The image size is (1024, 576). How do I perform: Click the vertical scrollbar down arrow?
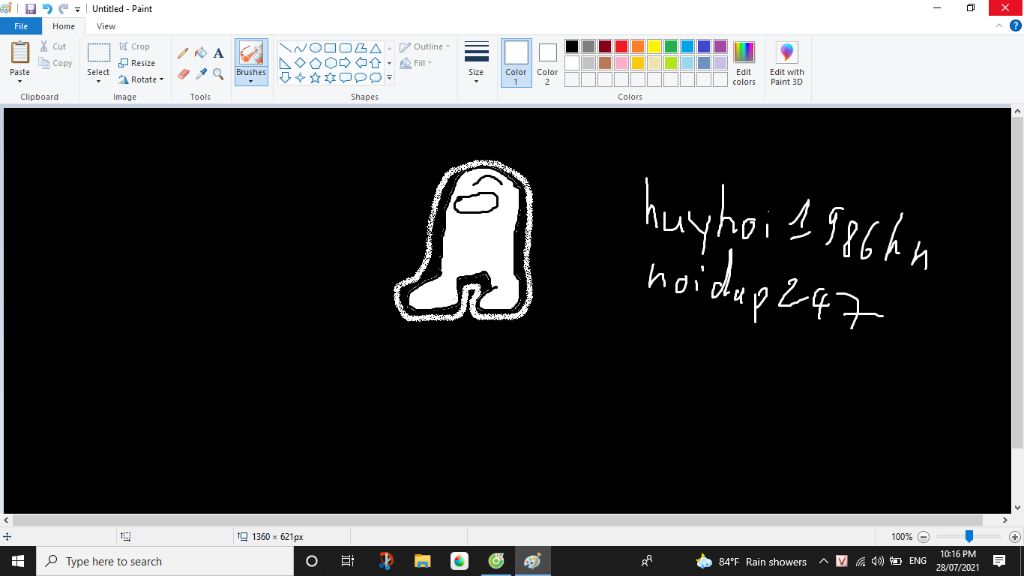click(x=1017, y=507)
